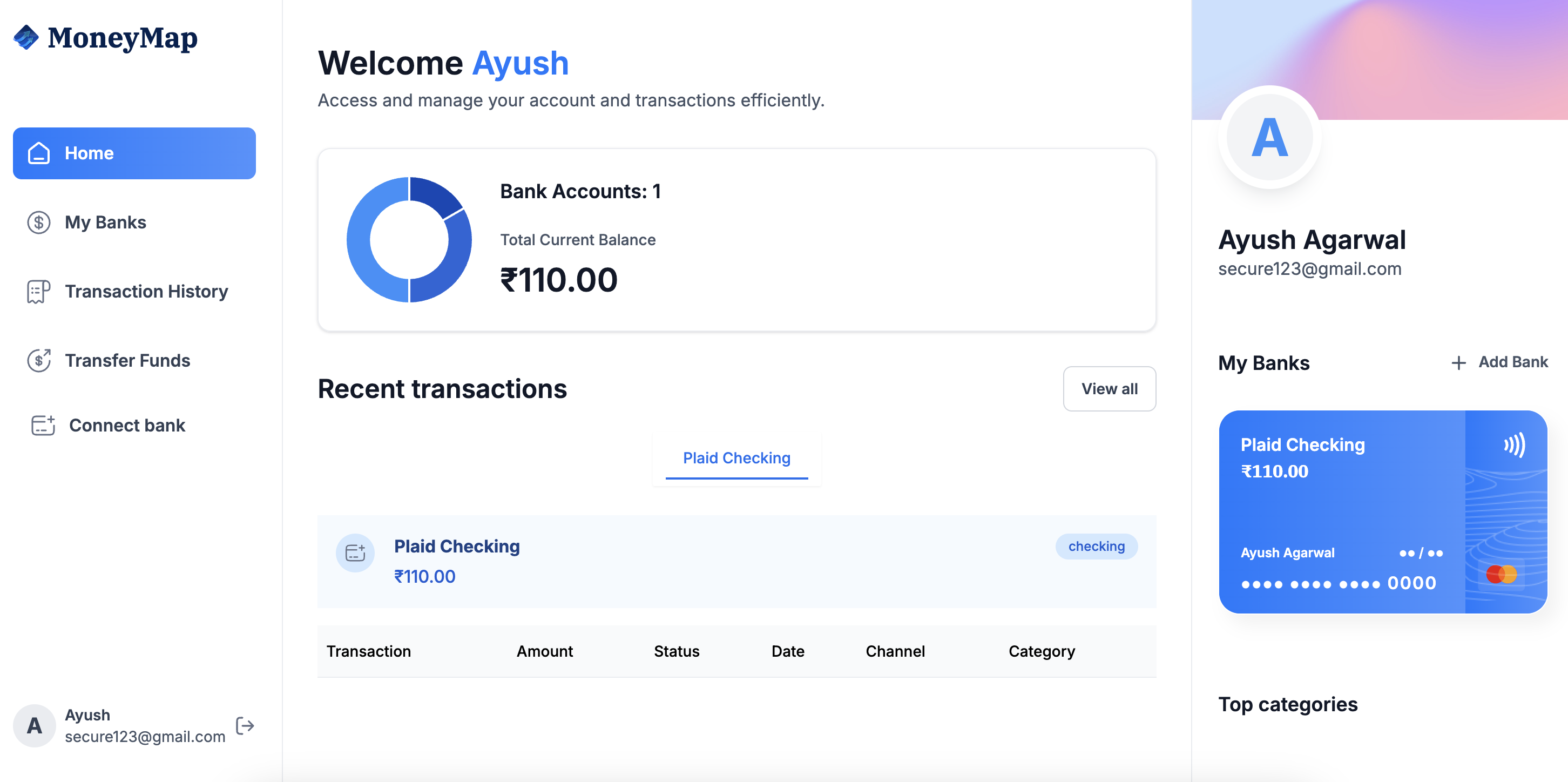The height and width of the screenshot is (782, 1568).
Task: Click the wallet icon beside Plaid Checking transaction row
Action: (355, 552)
